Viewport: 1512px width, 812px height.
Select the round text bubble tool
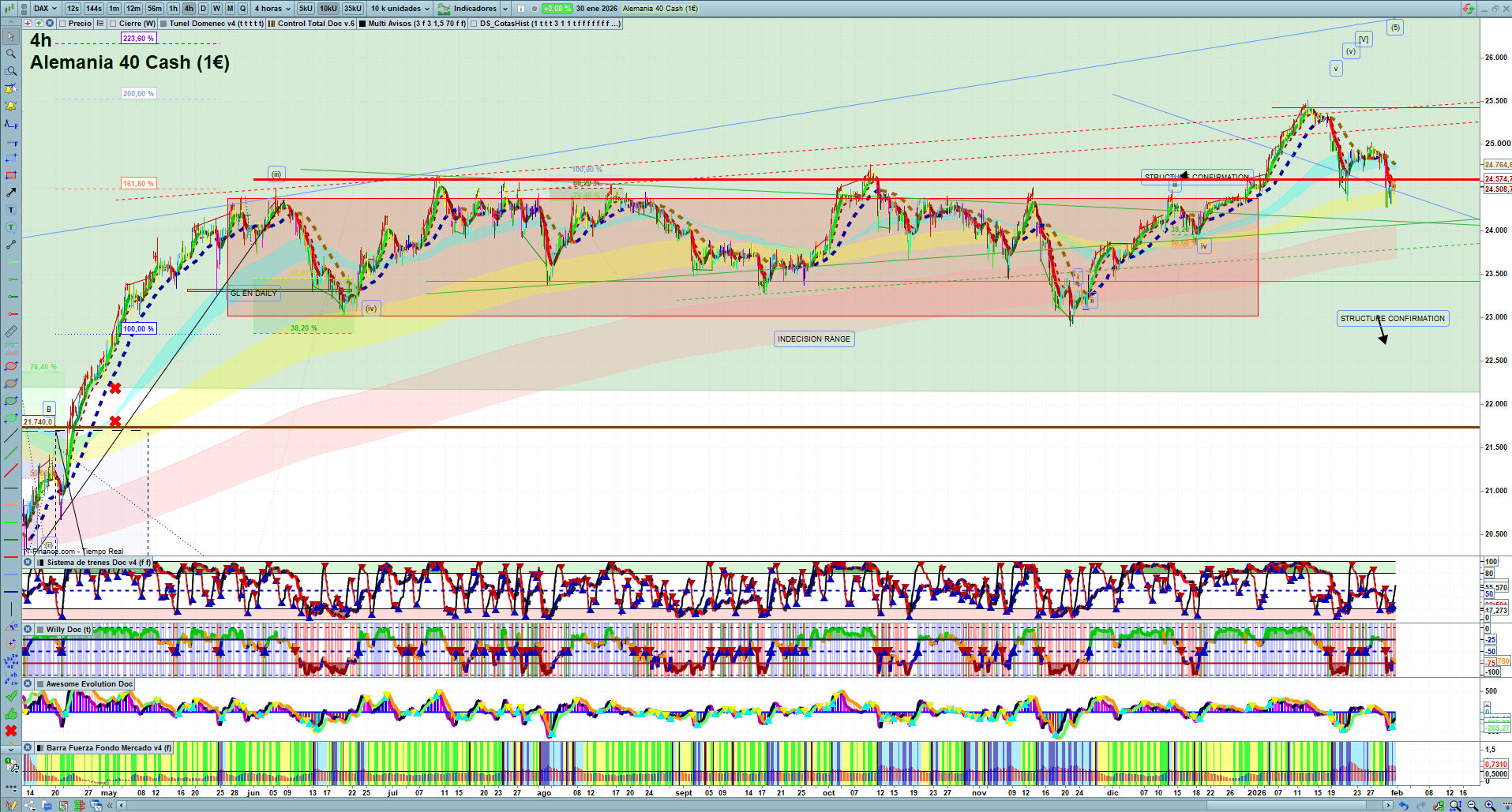coord(11,227)
